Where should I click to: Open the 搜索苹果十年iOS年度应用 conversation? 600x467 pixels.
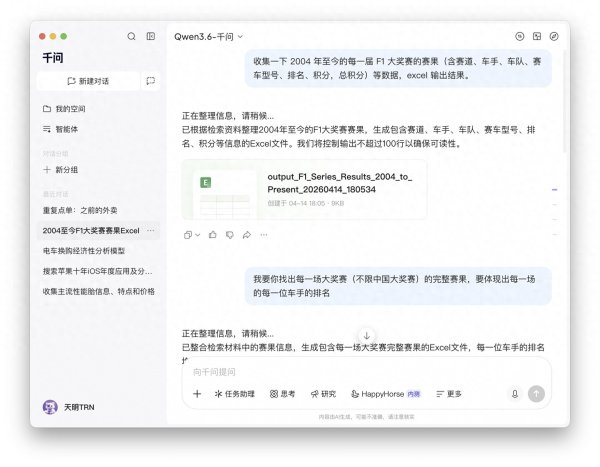point(98,271)
